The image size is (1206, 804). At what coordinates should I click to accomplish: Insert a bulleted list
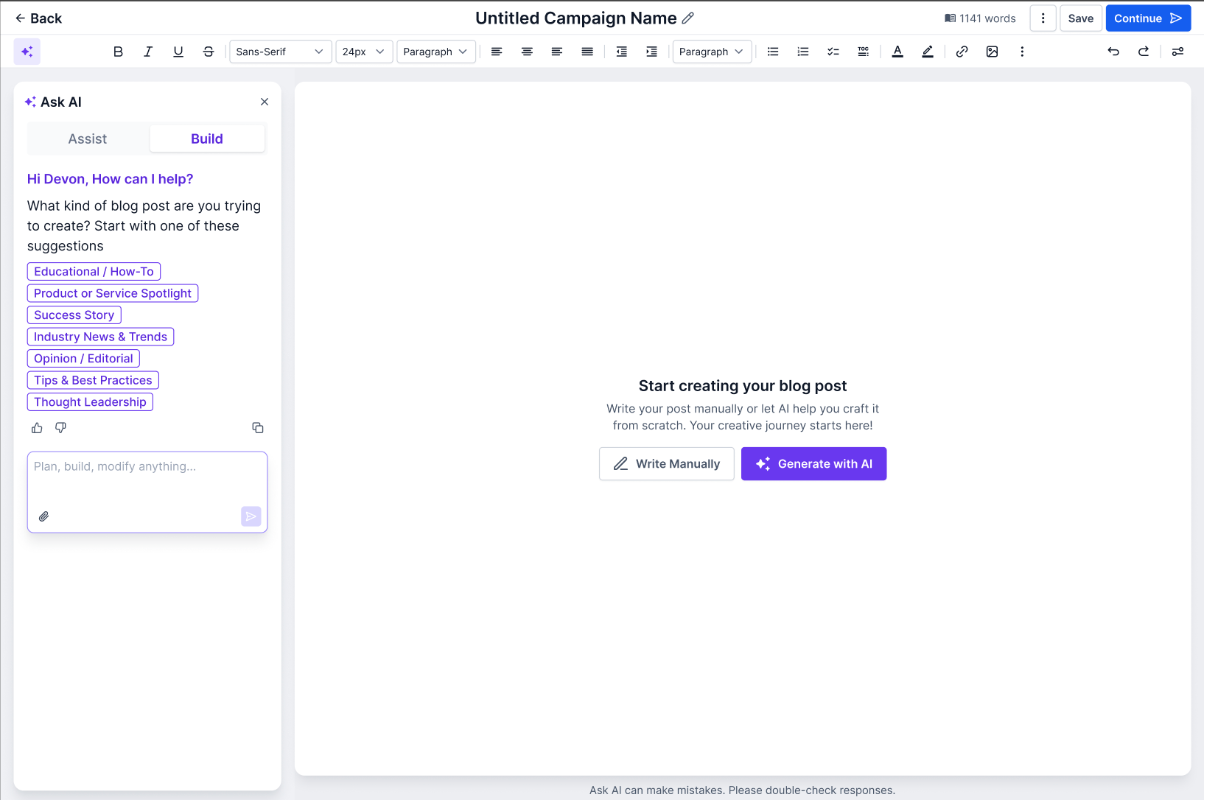[773, 52]
